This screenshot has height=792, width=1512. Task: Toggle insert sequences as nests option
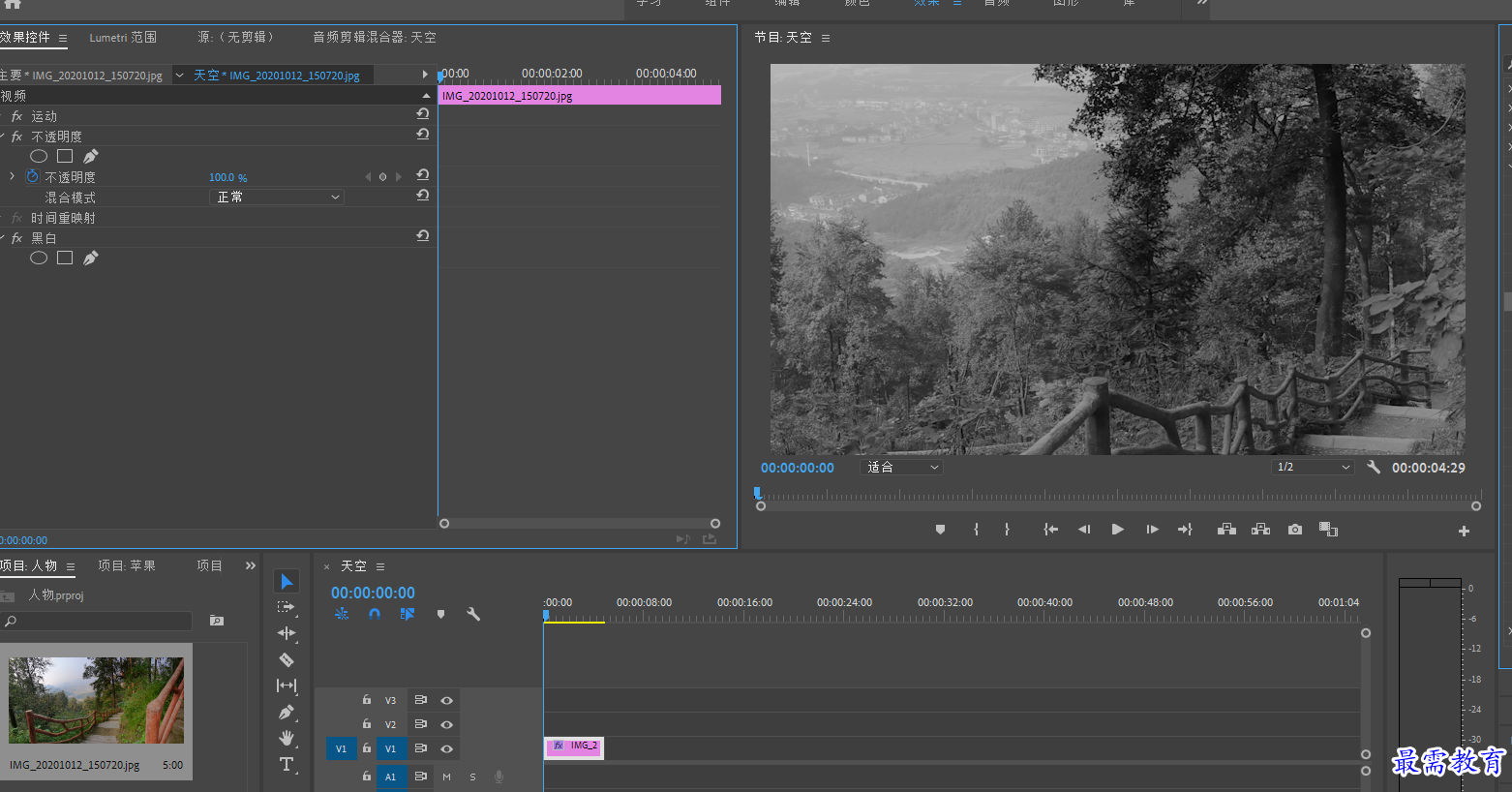tap(342, 614)
